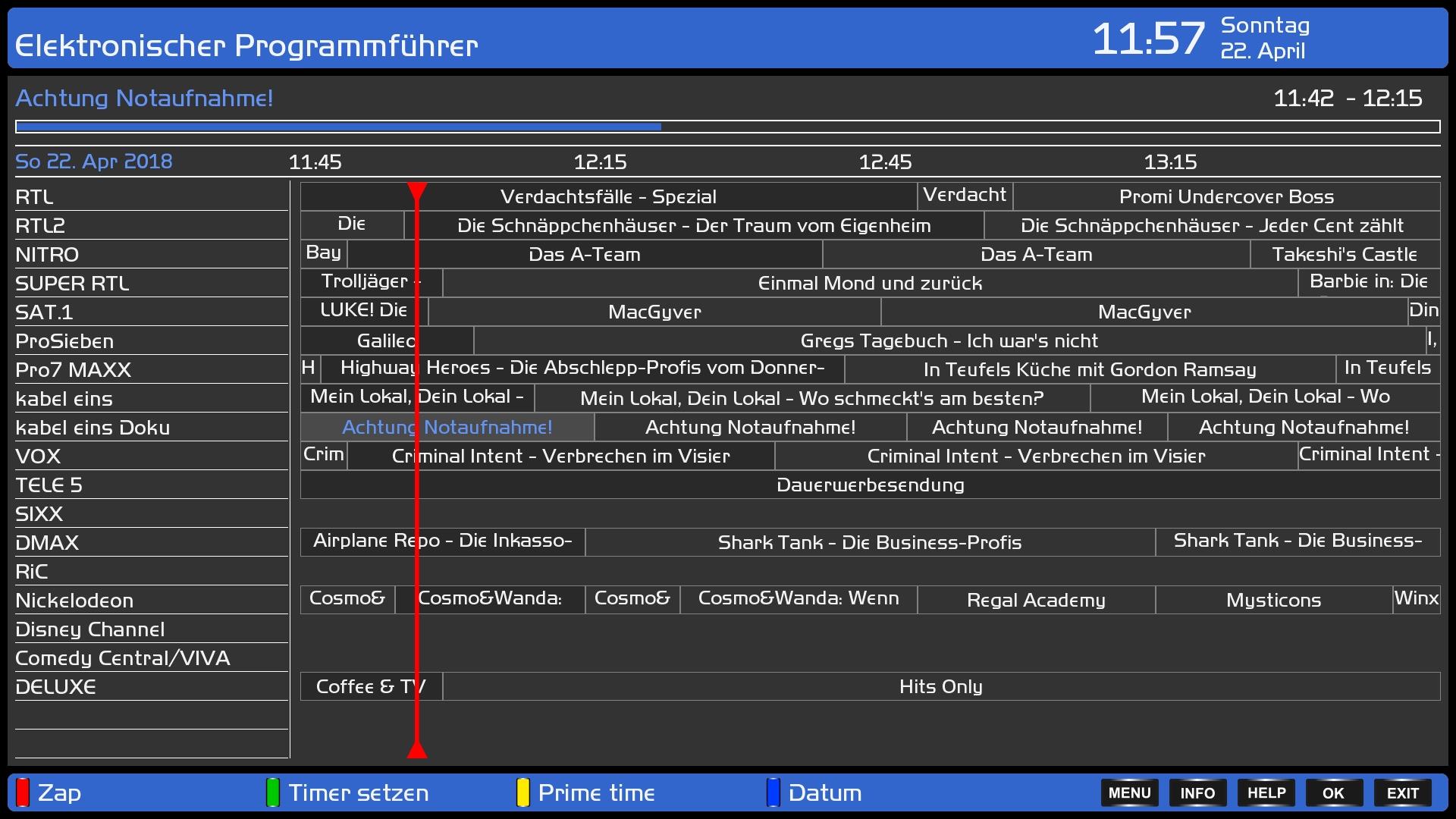
Task: Select the Dauerwerbesendung entry on TELE 5
Action: pyautogui.click(x=870, y=485)
